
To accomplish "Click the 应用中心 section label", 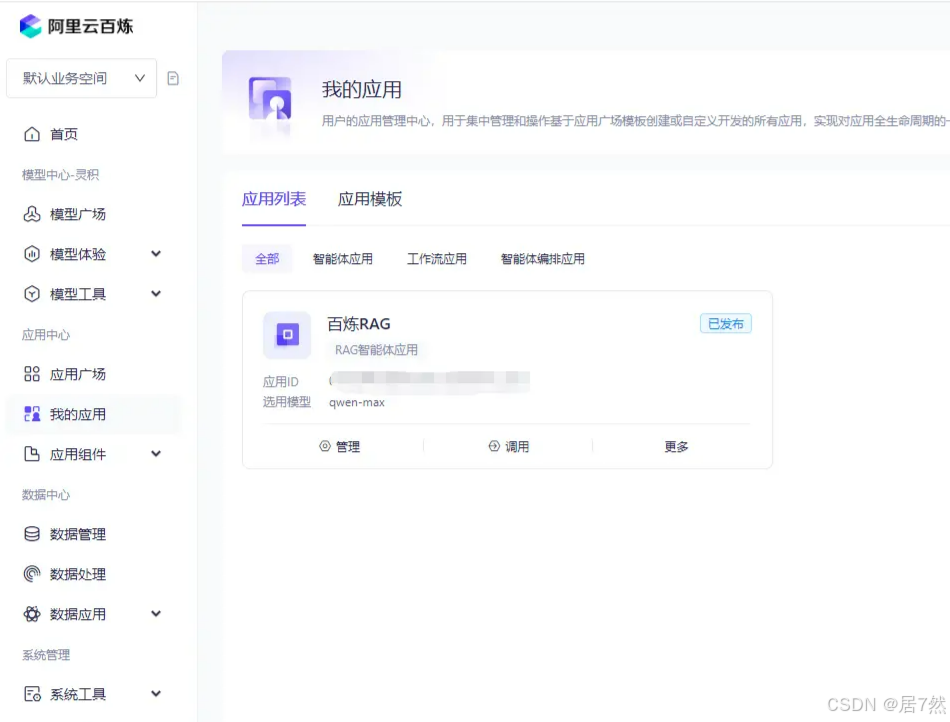I will pos(46,334).
